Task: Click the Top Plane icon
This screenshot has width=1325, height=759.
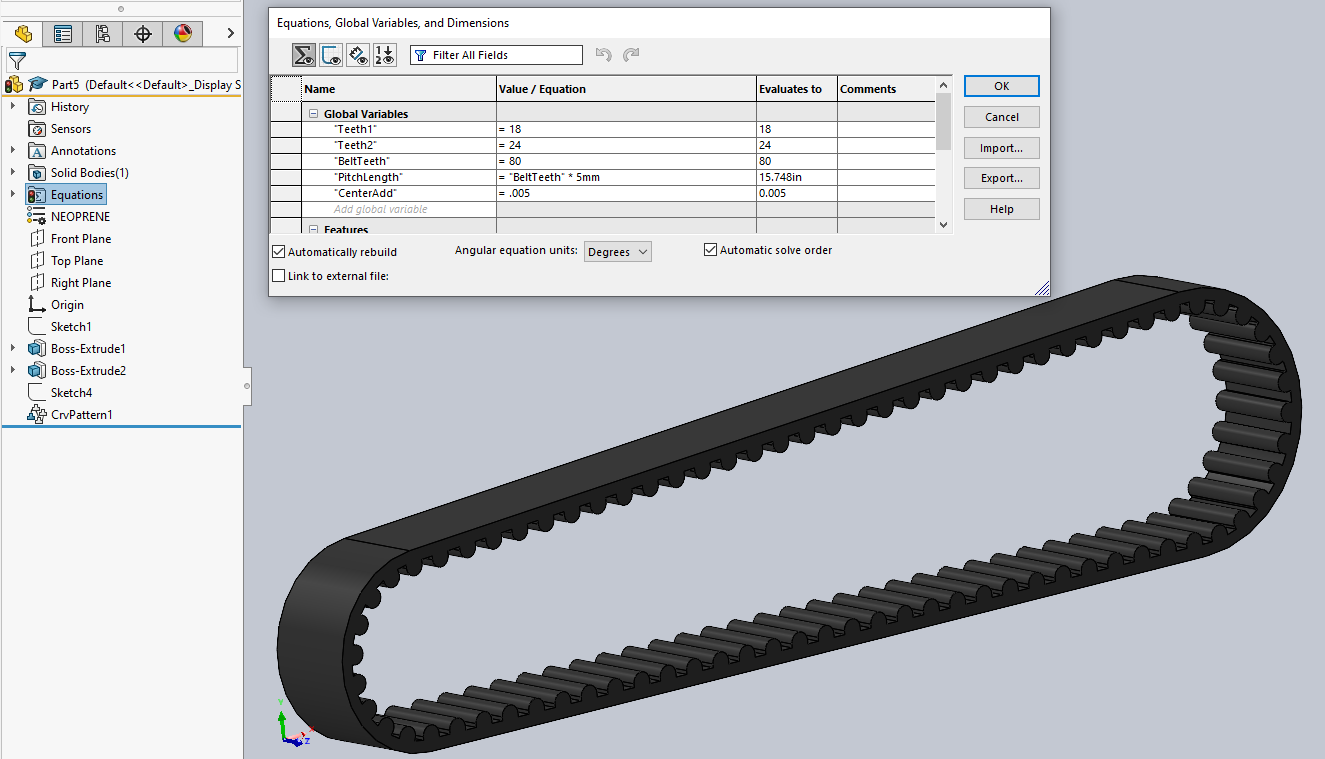Action: (x=37, y=261)
